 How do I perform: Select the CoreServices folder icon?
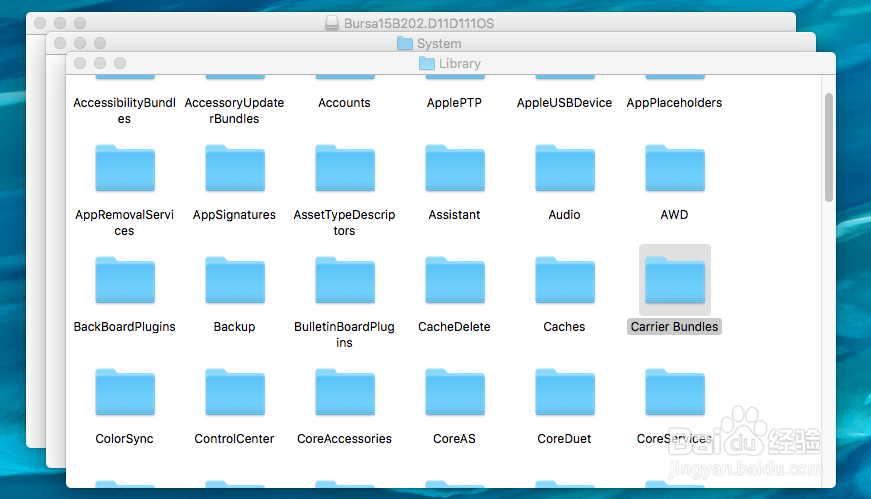[x=675, y=392]
